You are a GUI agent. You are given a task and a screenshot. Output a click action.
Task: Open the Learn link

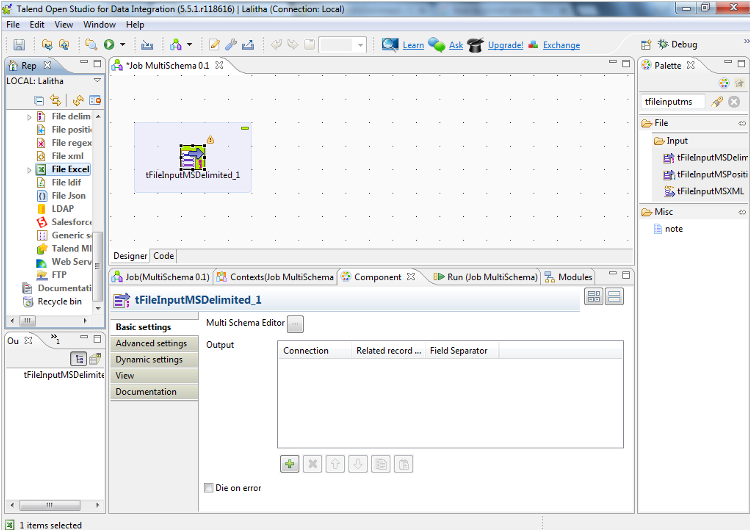pyautogui.click(x=413, y=45)
